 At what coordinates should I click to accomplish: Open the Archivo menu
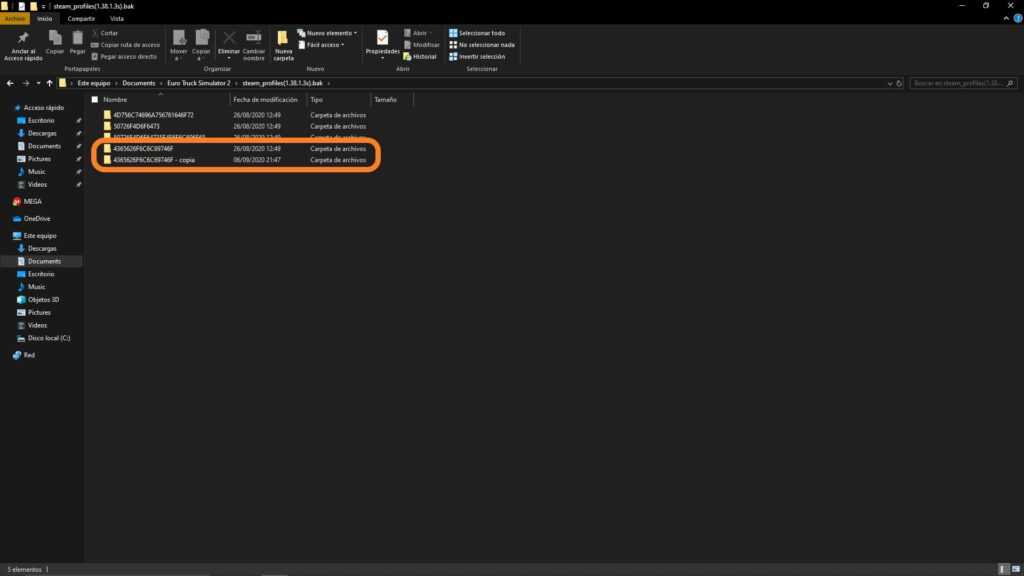(16, 18)
